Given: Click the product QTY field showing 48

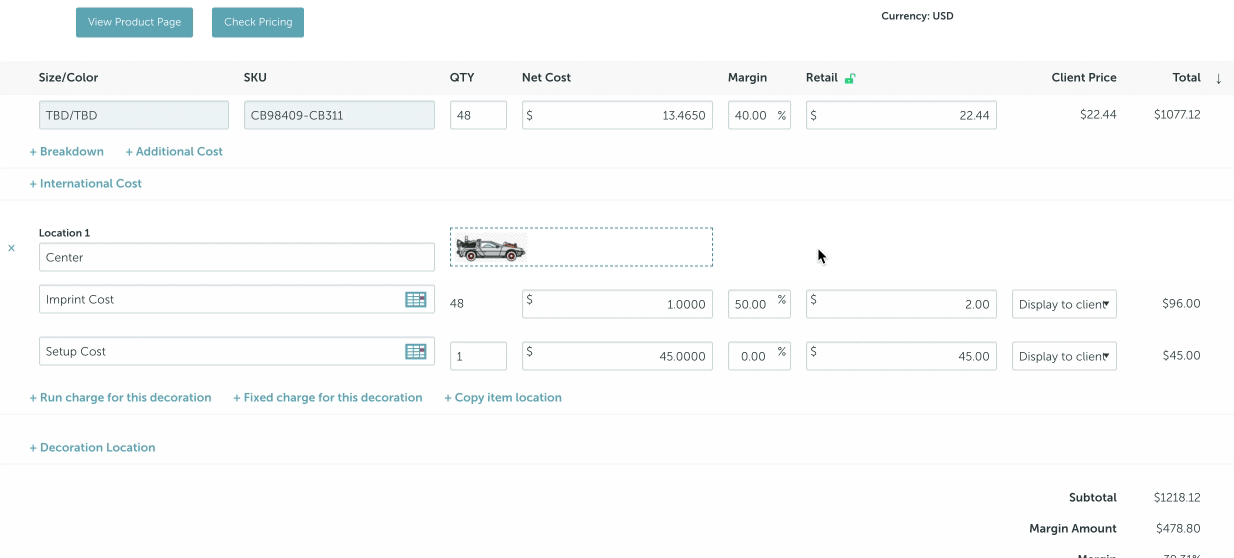Looking at the screenshot, I should 477,115.
